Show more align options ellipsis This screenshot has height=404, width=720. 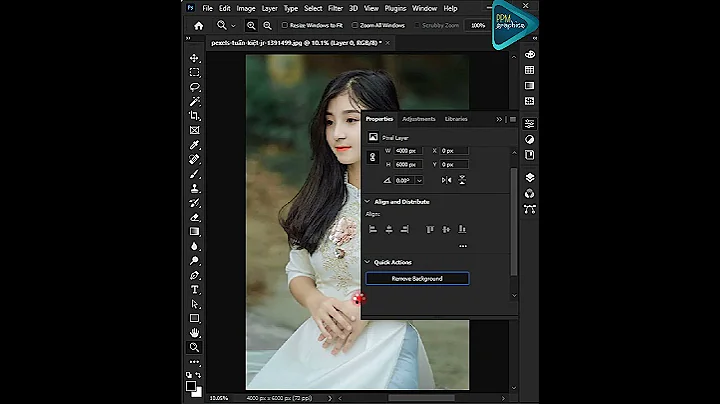coord(463,246)
